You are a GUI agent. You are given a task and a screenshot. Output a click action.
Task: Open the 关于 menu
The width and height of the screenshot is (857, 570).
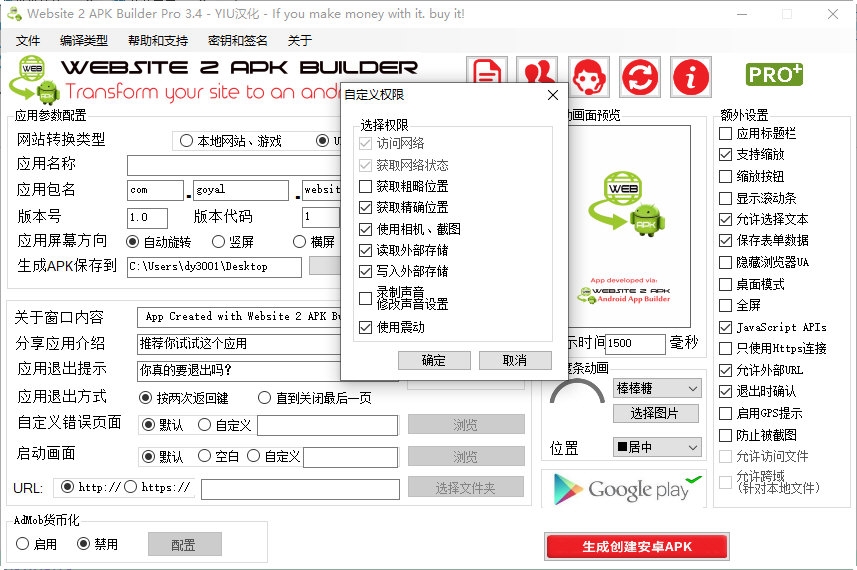tap(300, 40)
